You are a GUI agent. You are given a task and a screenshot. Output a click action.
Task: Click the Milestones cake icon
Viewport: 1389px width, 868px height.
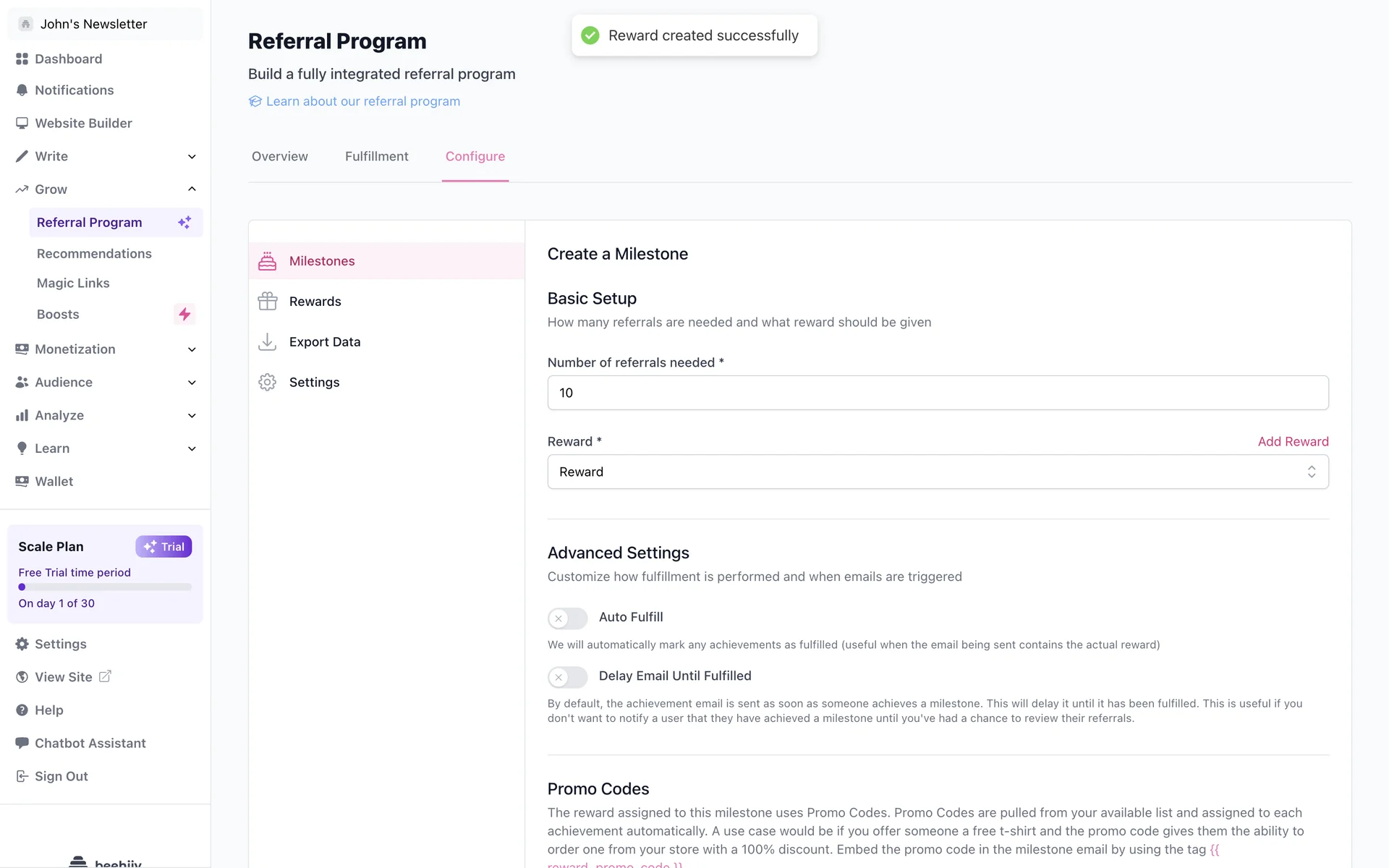point(268,261)
